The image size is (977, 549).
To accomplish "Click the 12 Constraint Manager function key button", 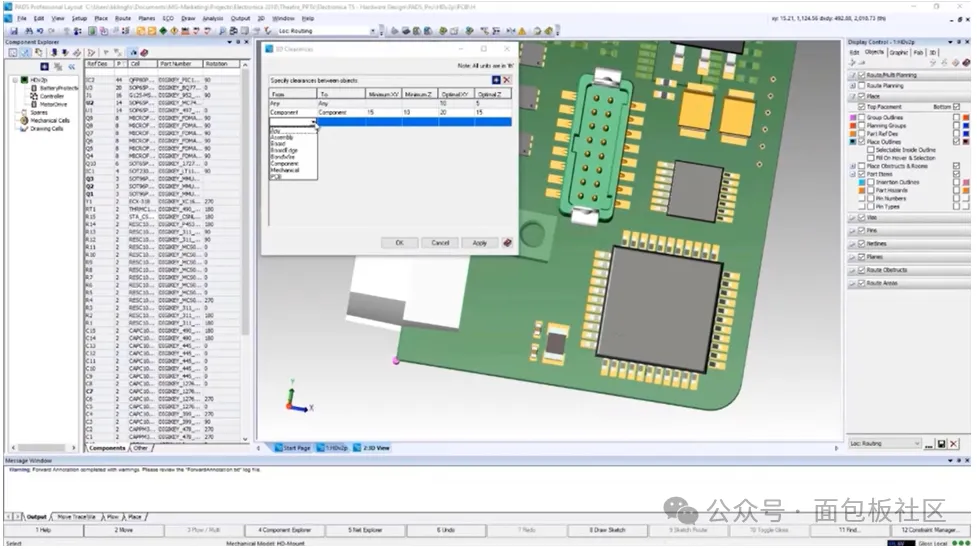I will 930,530.
